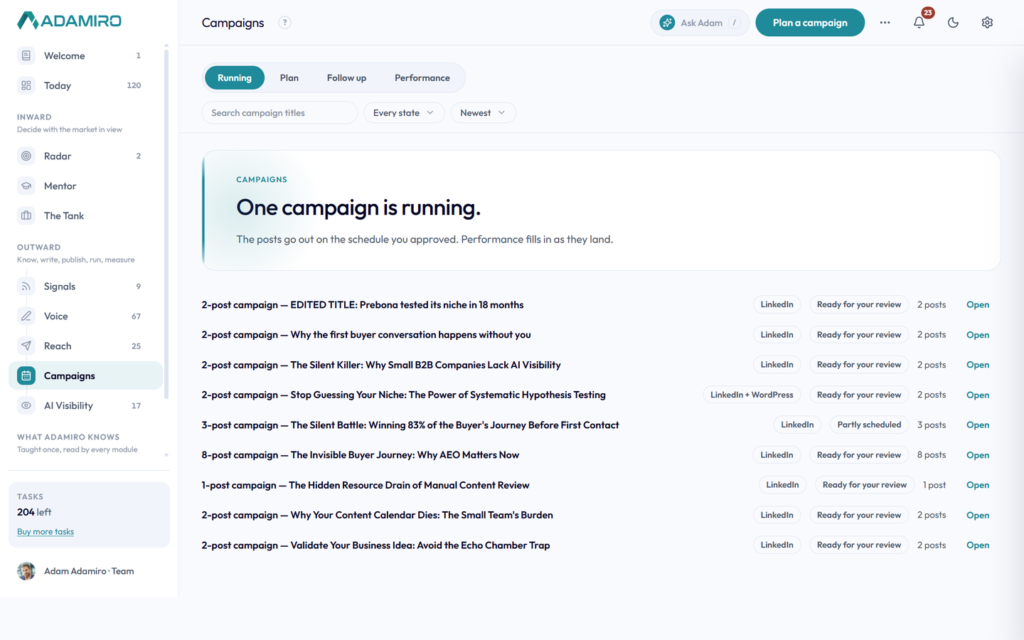The image size is (1024, 640).
Task: Click the Campaigns page heading
Action: pos(232,23)
